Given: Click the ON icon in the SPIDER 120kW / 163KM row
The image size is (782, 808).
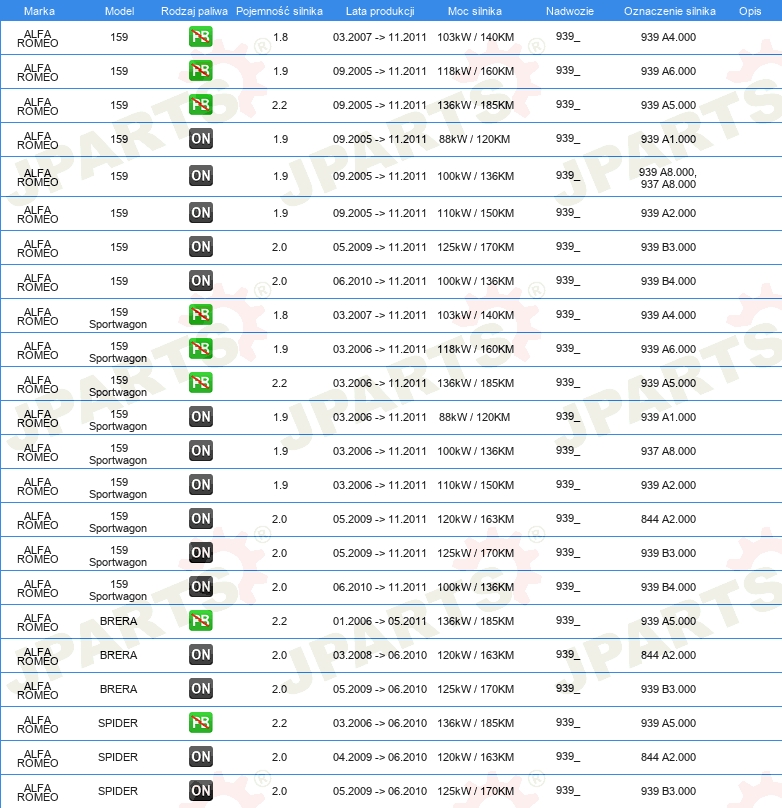Looking at the screenshot, I should pyautogui.click(x=201, y=757).
